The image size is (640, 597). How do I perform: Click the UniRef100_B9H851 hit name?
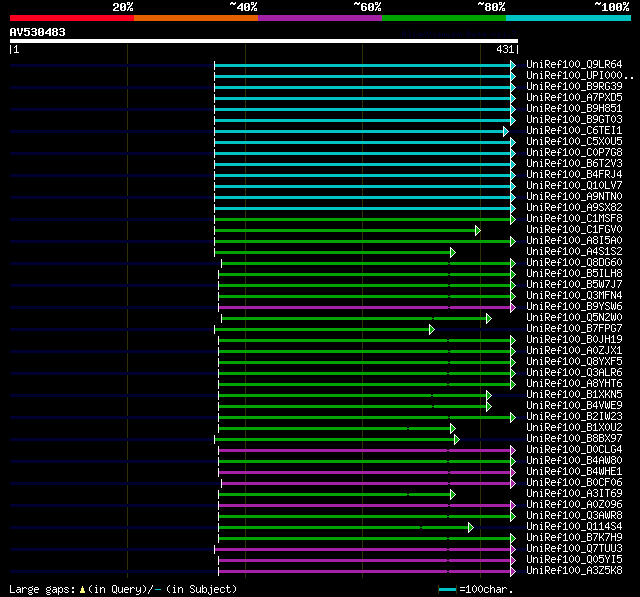click(574, 109)
